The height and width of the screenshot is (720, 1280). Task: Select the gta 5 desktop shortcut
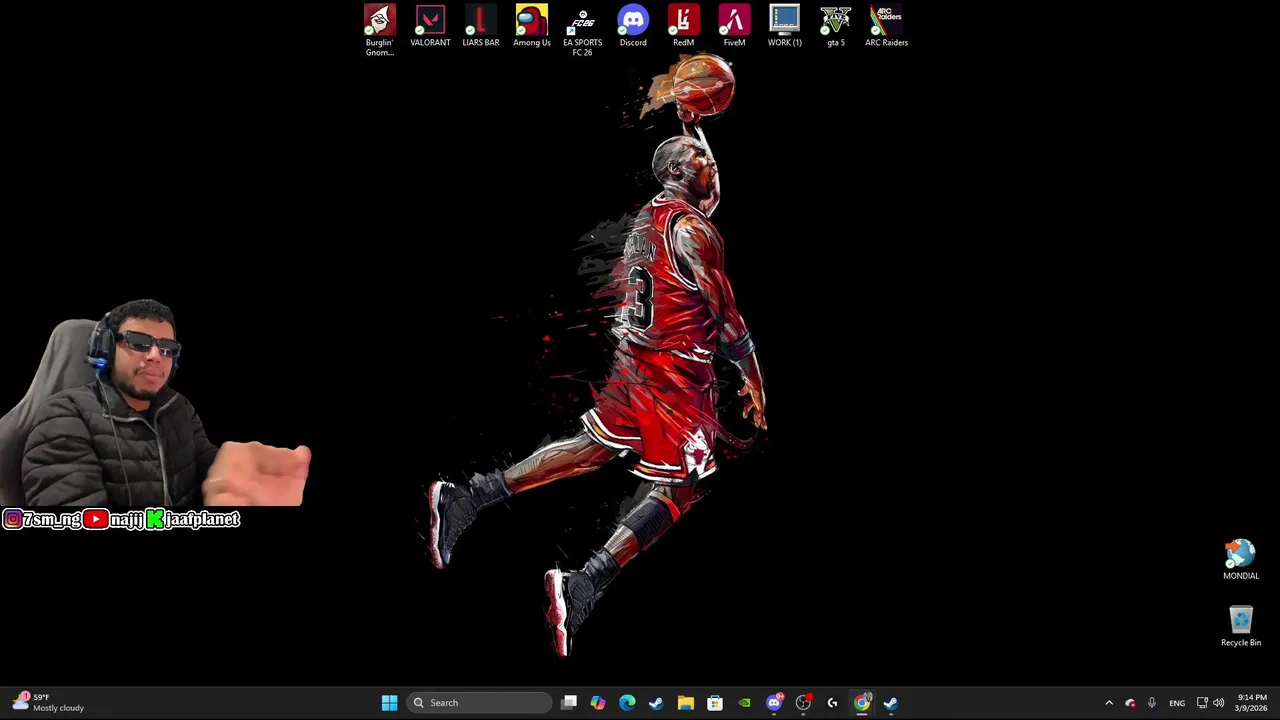tap(836, 26)
